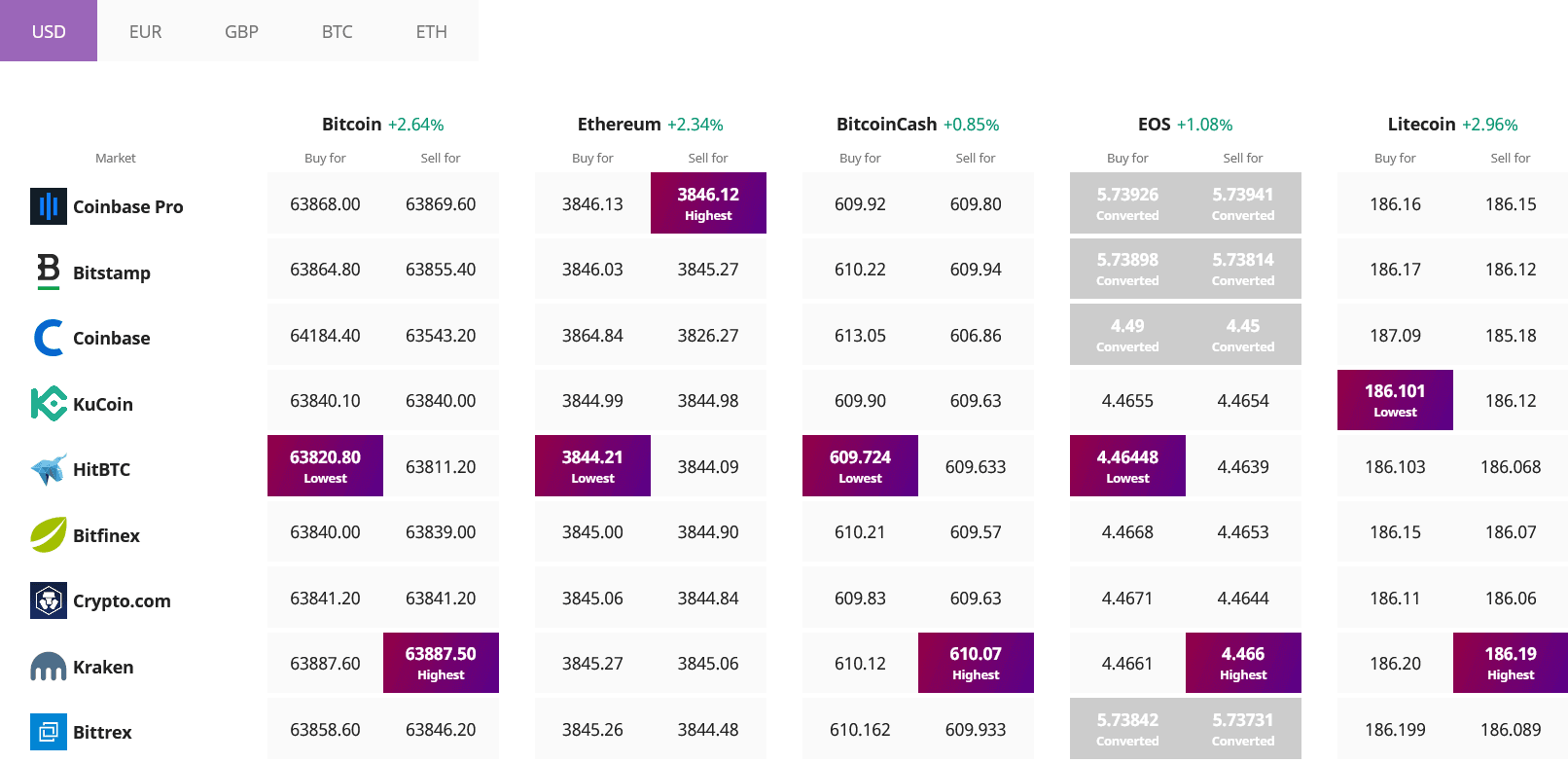Open the HitBTC market link
Image resolution: width=1568 pixels, height=763 pixels.
click(101, 469)
